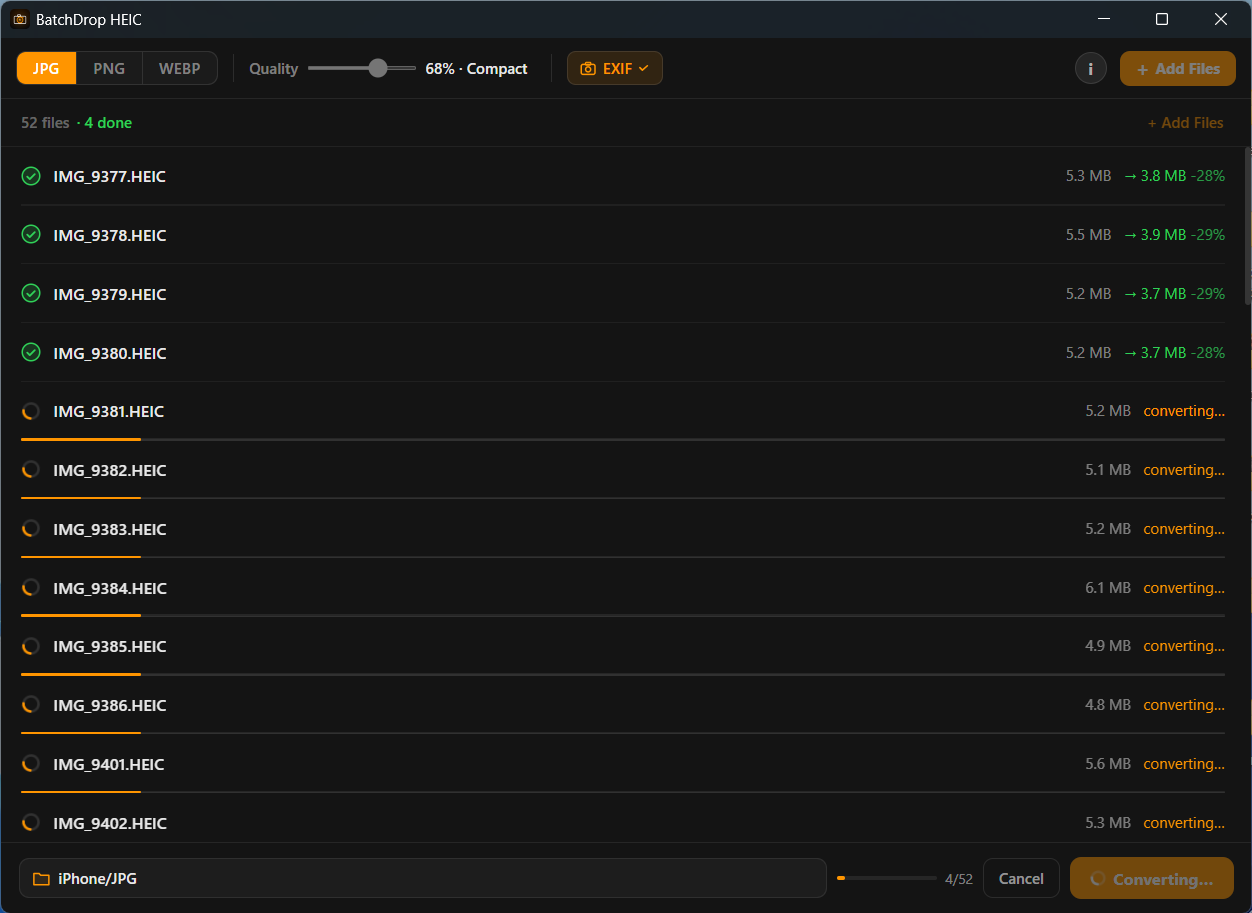Click the Quality slider handle

pyautogui.click(x=377, y=68)
